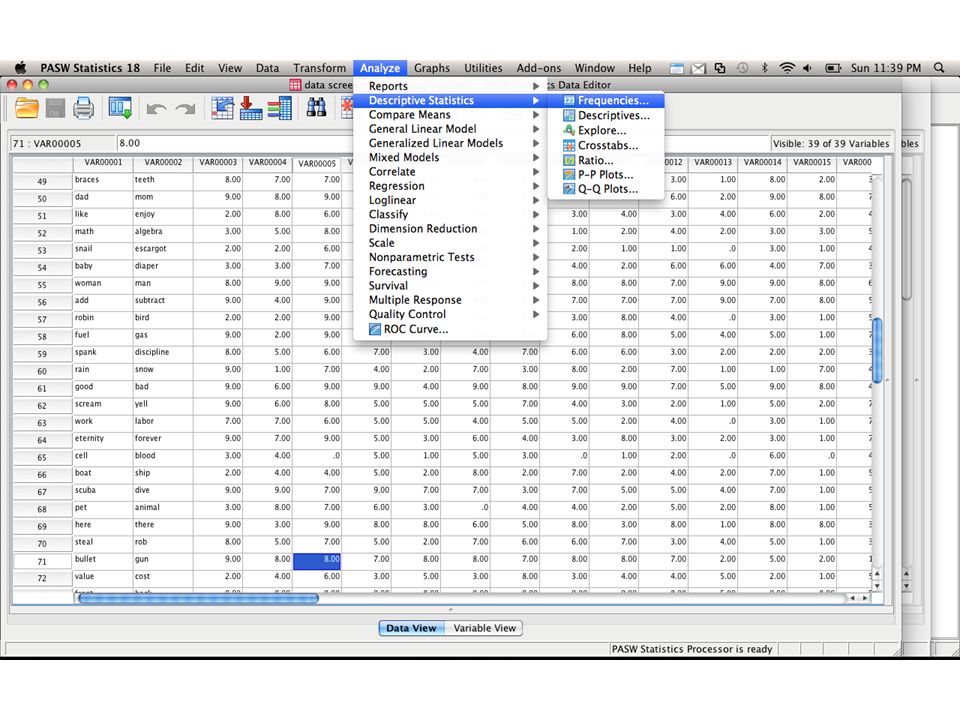The height and width of the screenshot is (720, 960).
Task: Open the File menu
Action: coord(162,68)
